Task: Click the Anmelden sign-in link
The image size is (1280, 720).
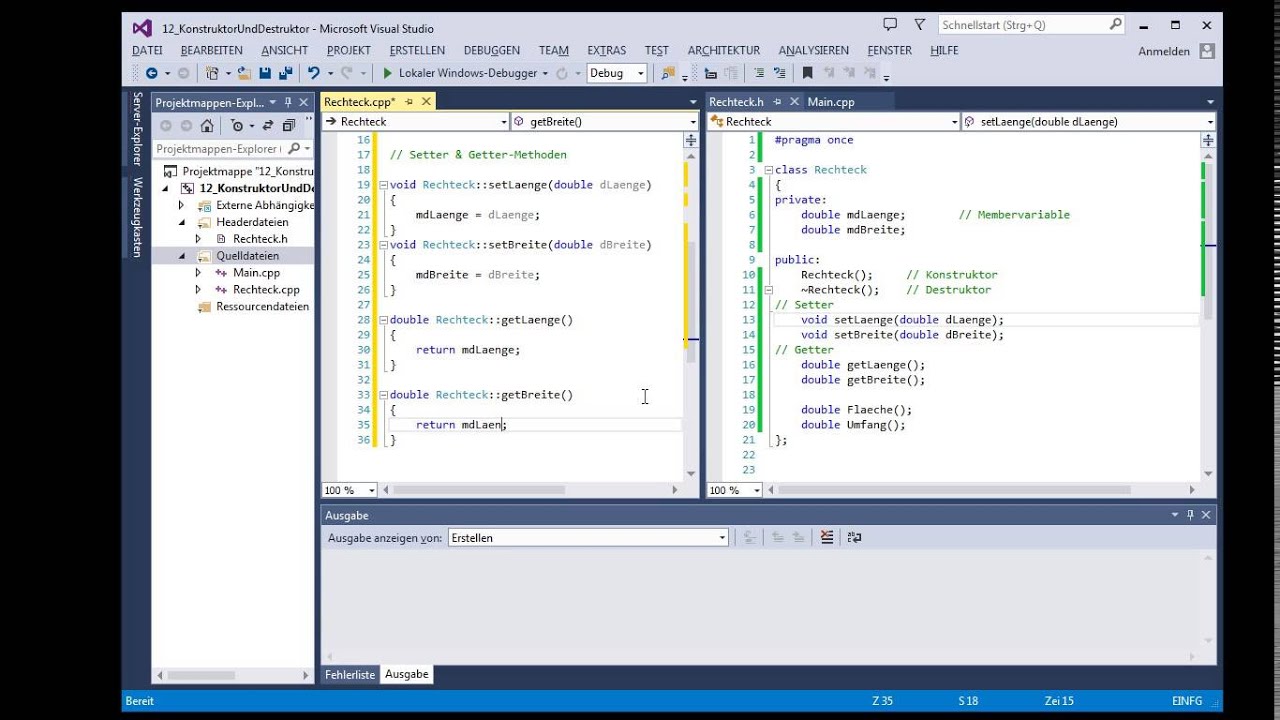Action: point(1164,51)
